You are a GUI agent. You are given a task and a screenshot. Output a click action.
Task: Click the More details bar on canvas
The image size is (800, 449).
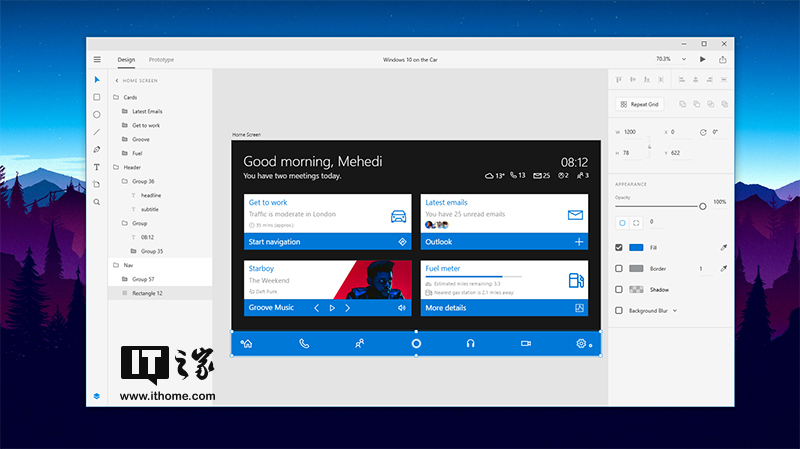tap(504, 308)
